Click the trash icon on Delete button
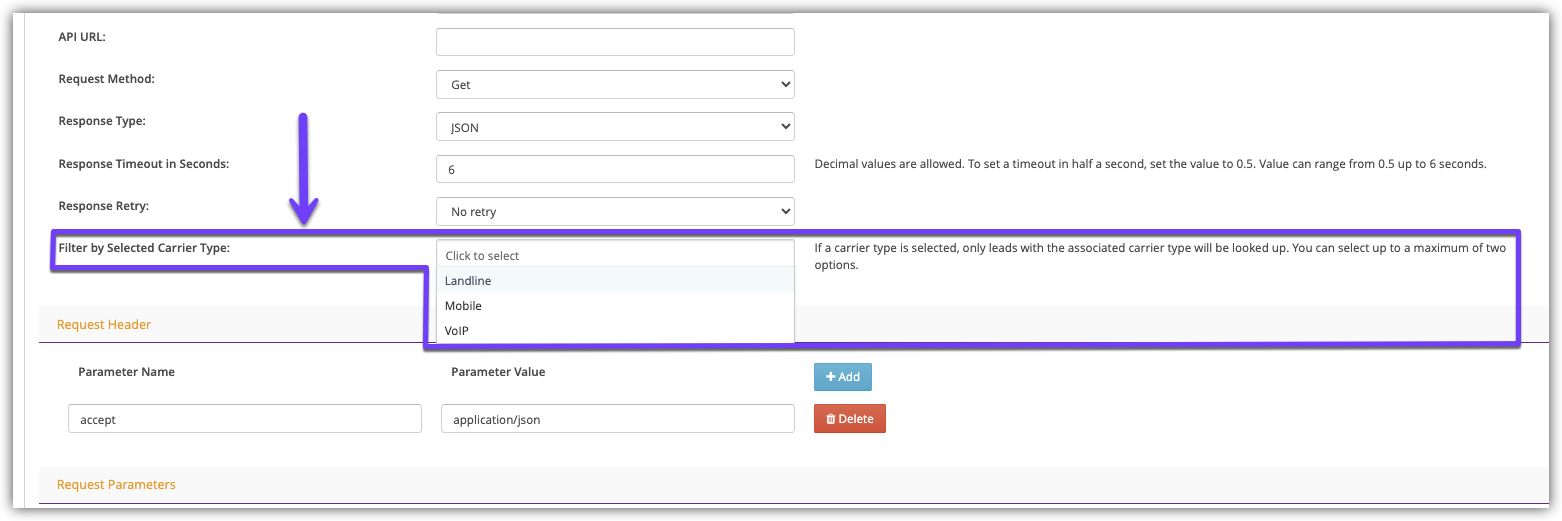 tap(830, 419)
